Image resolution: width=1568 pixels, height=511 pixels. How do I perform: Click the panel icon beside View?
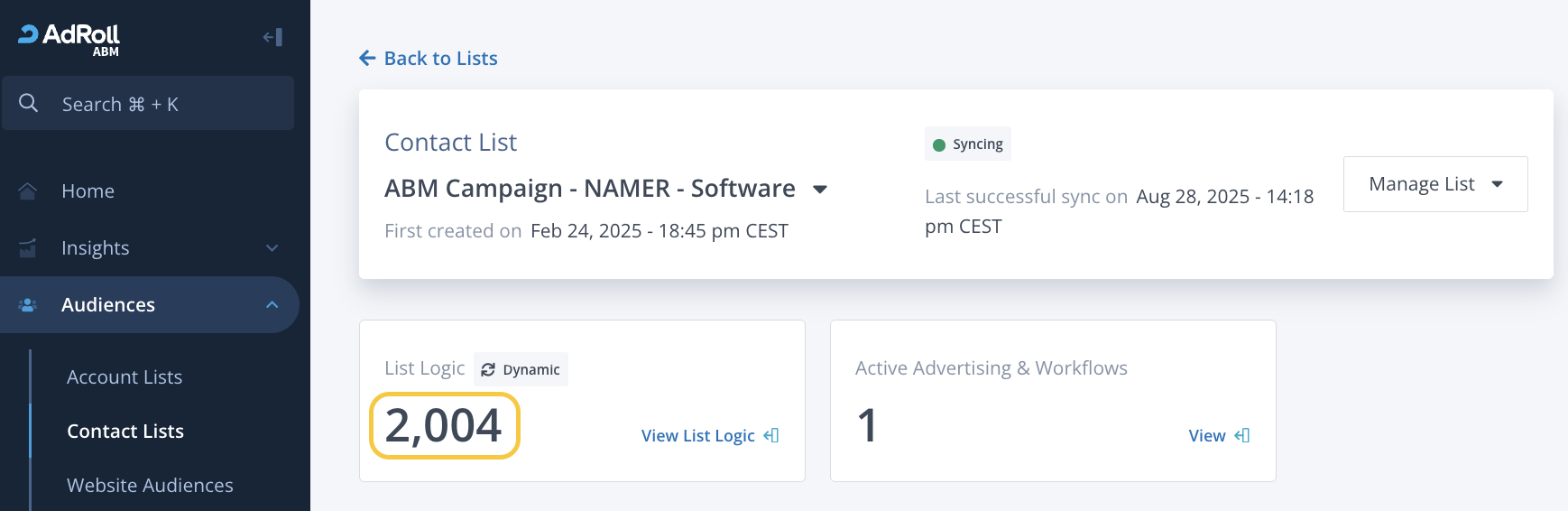1242,435
